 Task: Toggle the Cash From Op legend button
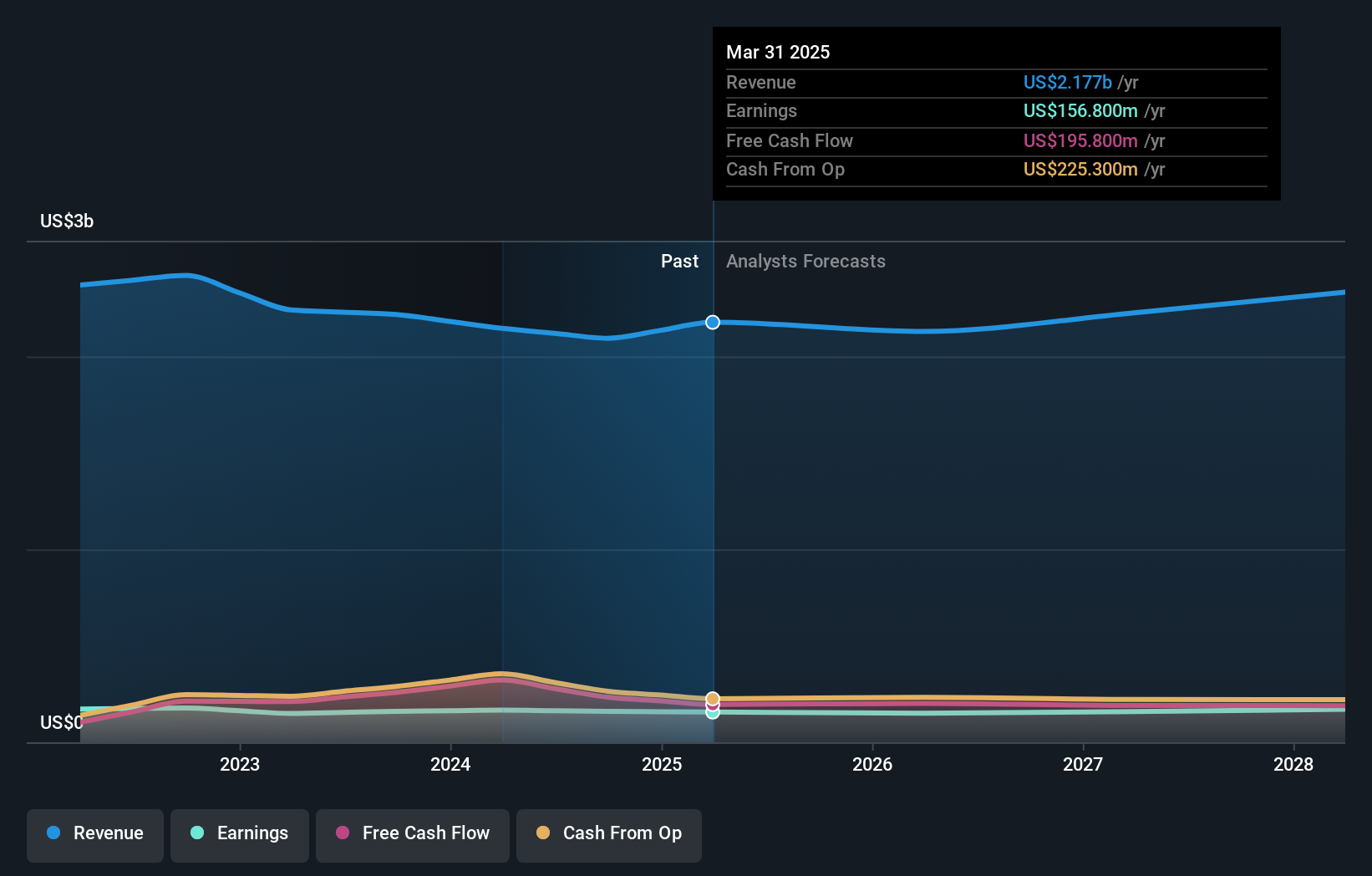(609, 835)
